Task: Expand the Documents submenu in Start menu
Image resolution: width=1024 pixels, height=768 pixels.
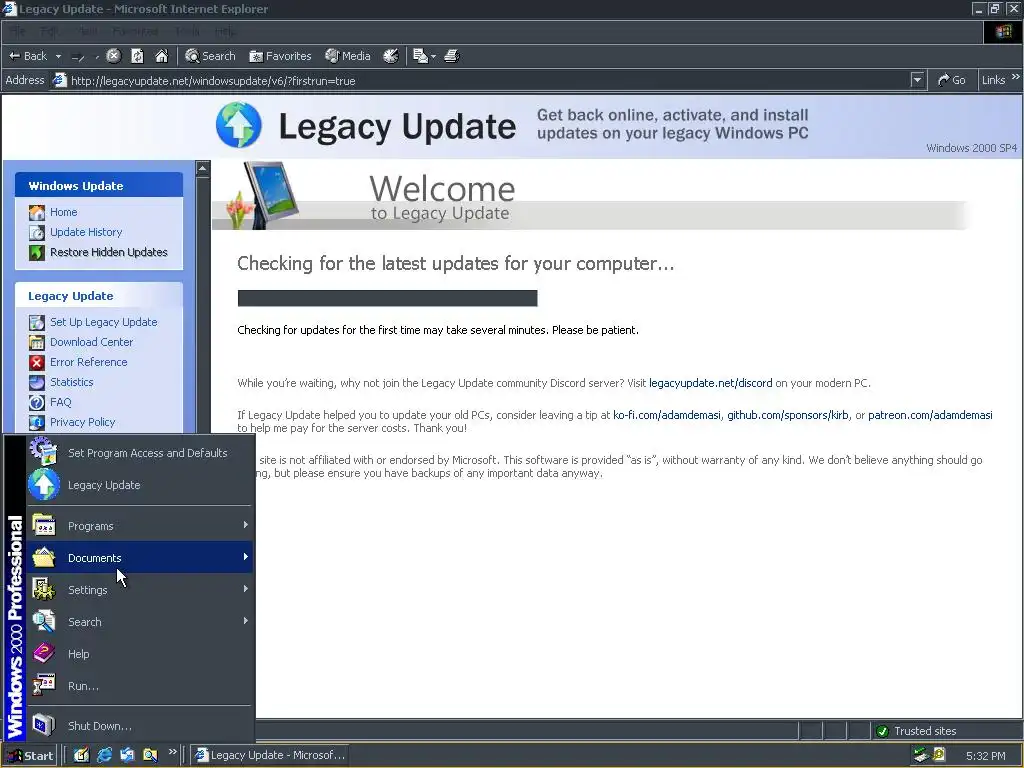Action: [x=139, y=558]
